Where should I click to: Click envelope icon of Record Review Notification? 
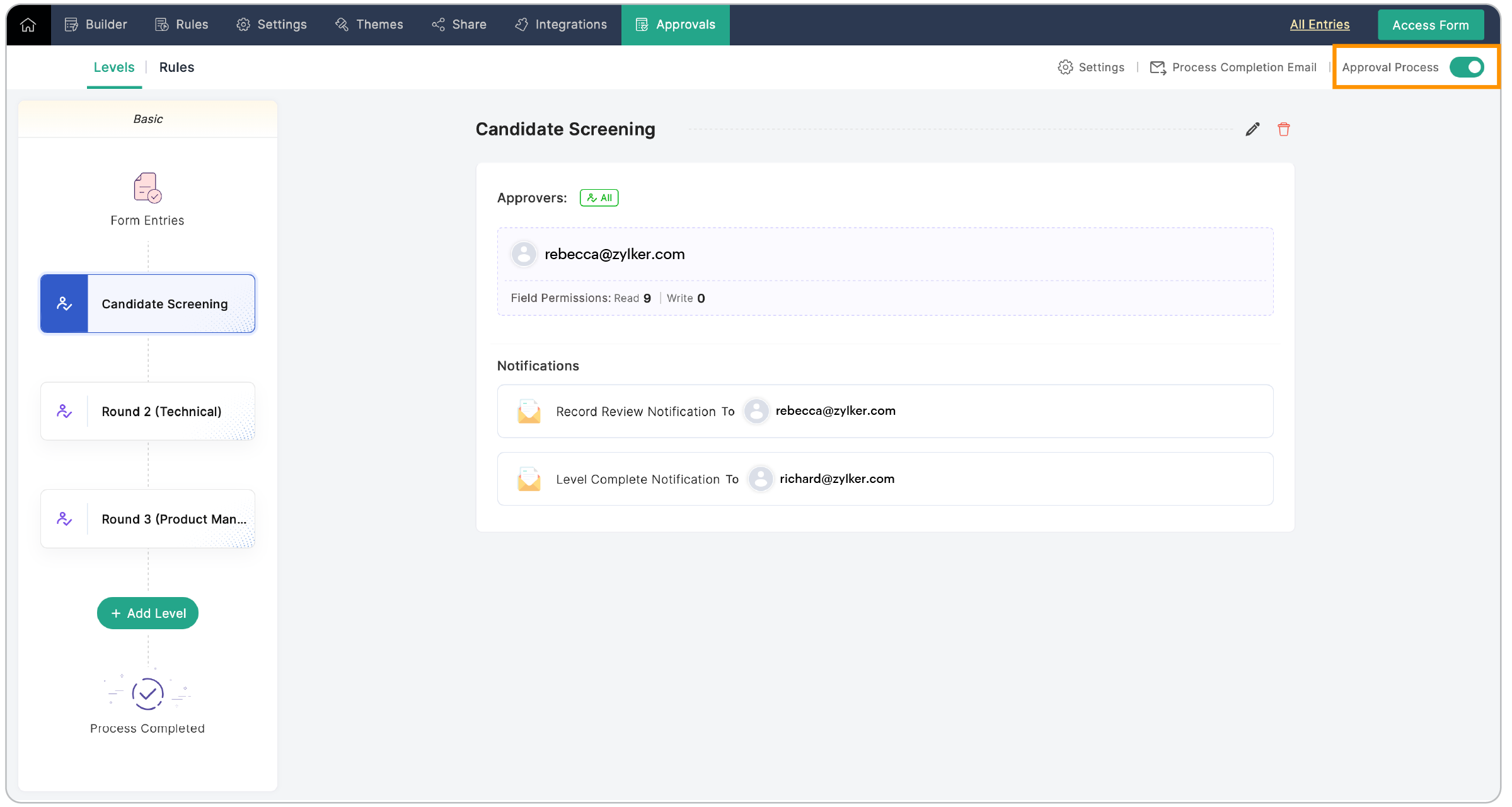(529, 411)
